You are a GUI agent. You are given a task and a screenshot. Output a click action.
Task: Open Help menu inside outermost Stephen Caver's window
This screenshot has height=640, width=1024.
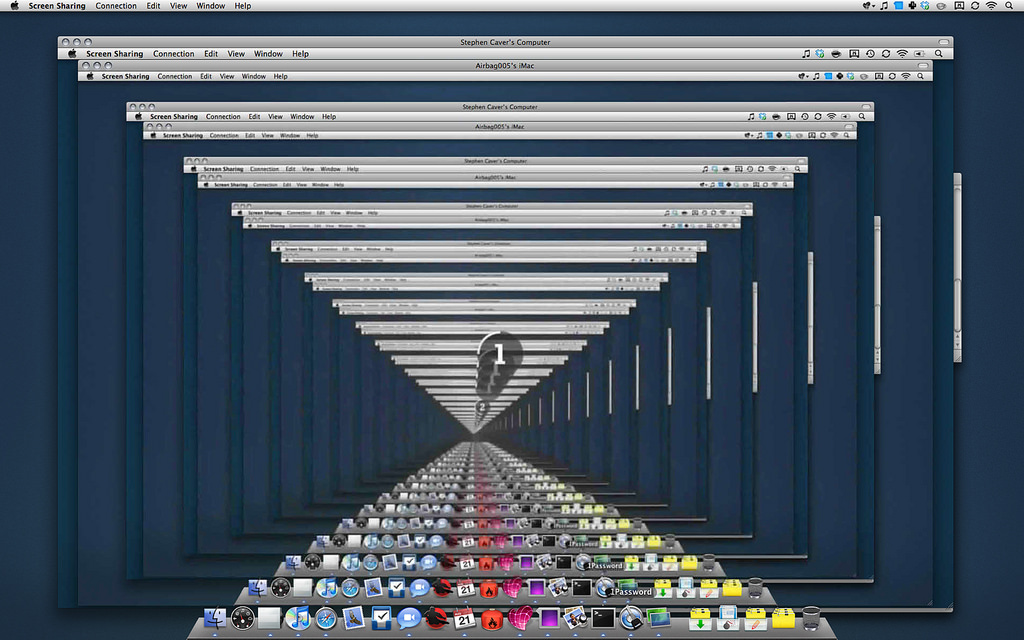(x=300, y=54)
